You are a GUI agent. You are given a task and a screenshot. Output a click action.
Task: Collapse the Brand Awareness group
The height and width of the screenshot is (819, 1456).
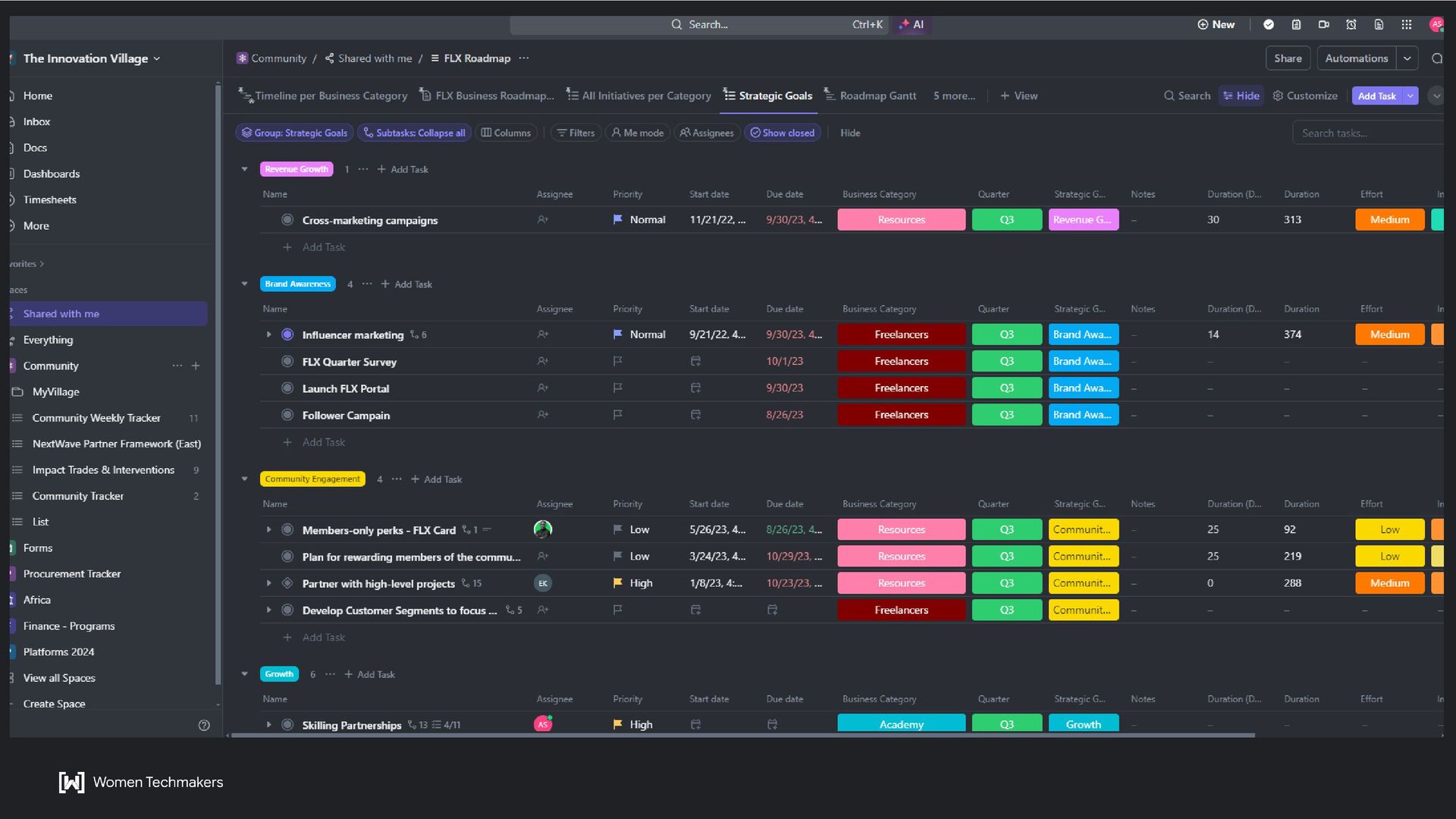pyautogui.click(x=244, y=284)
